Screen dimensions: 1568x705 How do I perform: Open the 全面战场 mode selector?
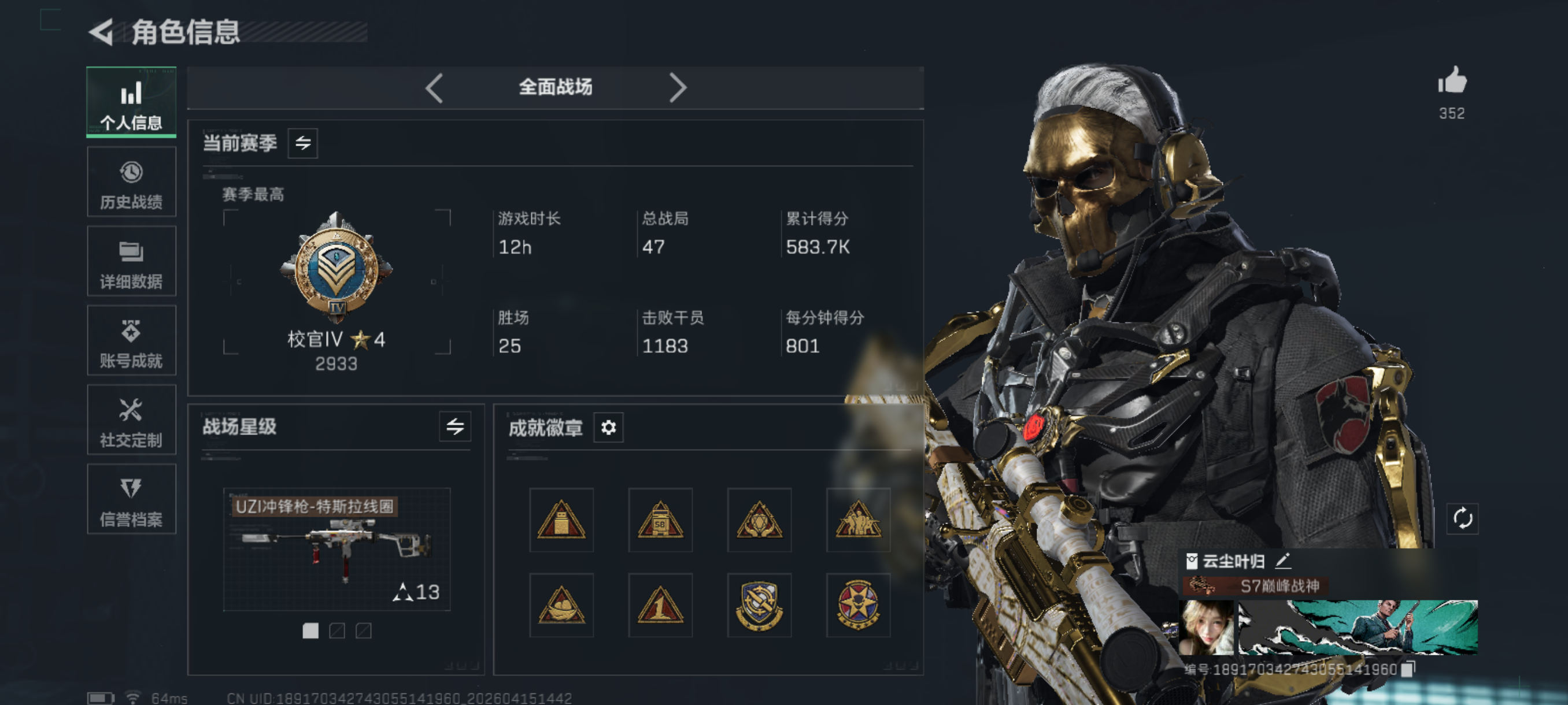point(555,87)
